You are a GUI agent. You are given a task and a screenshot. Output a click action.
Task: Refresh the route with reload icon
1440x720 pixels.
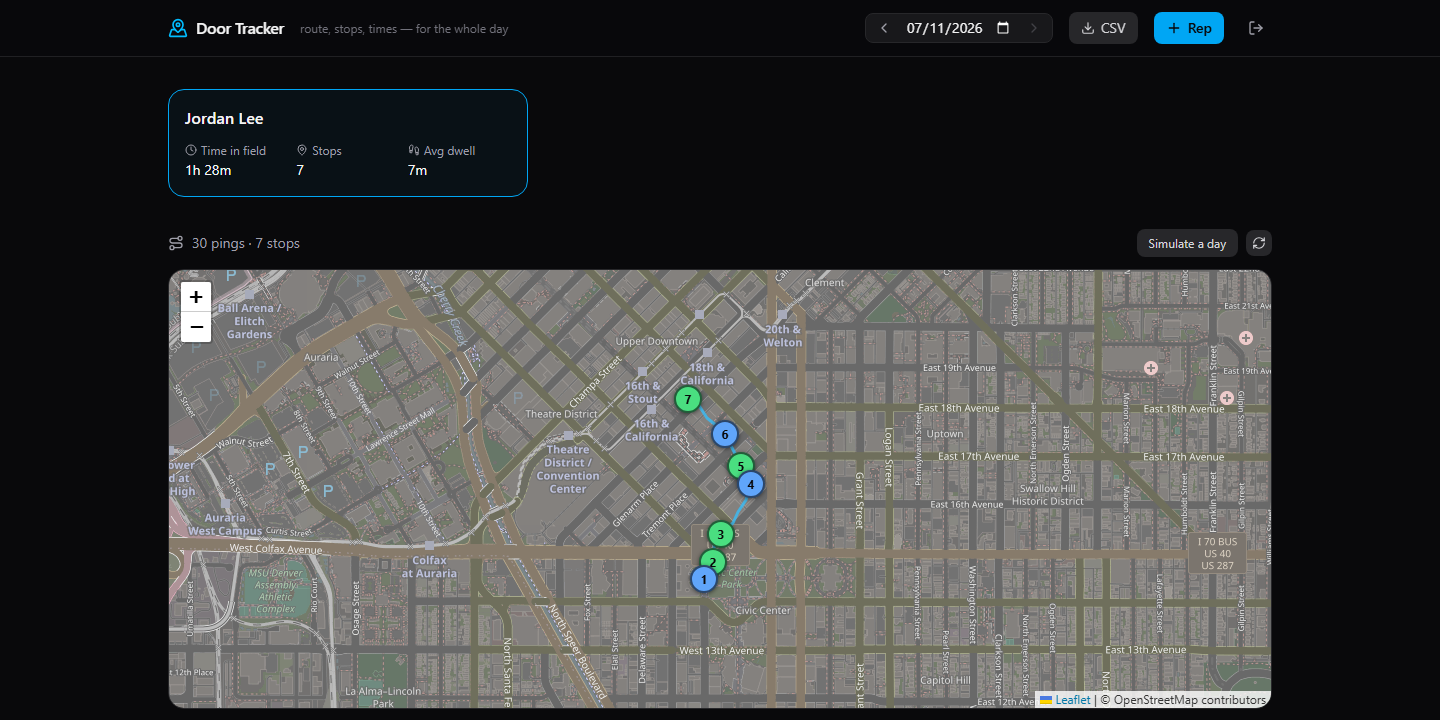tap(1259, 243)
